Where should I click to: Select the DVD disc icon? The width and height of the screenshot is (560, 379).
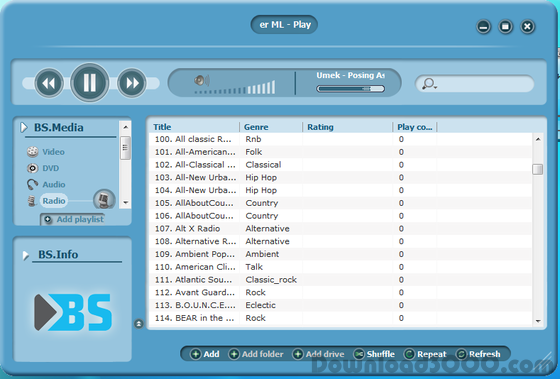click(32, 168)
